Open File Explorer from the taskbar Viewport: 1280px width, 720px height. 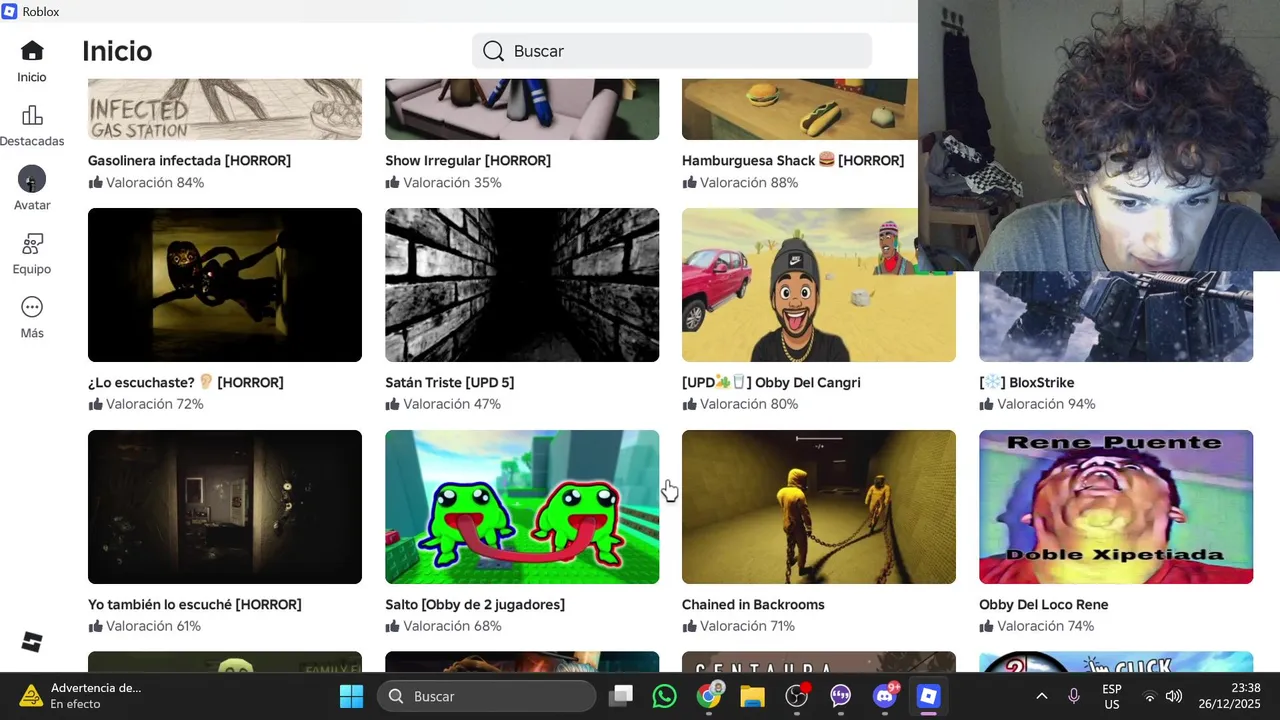tap(752, 696)
